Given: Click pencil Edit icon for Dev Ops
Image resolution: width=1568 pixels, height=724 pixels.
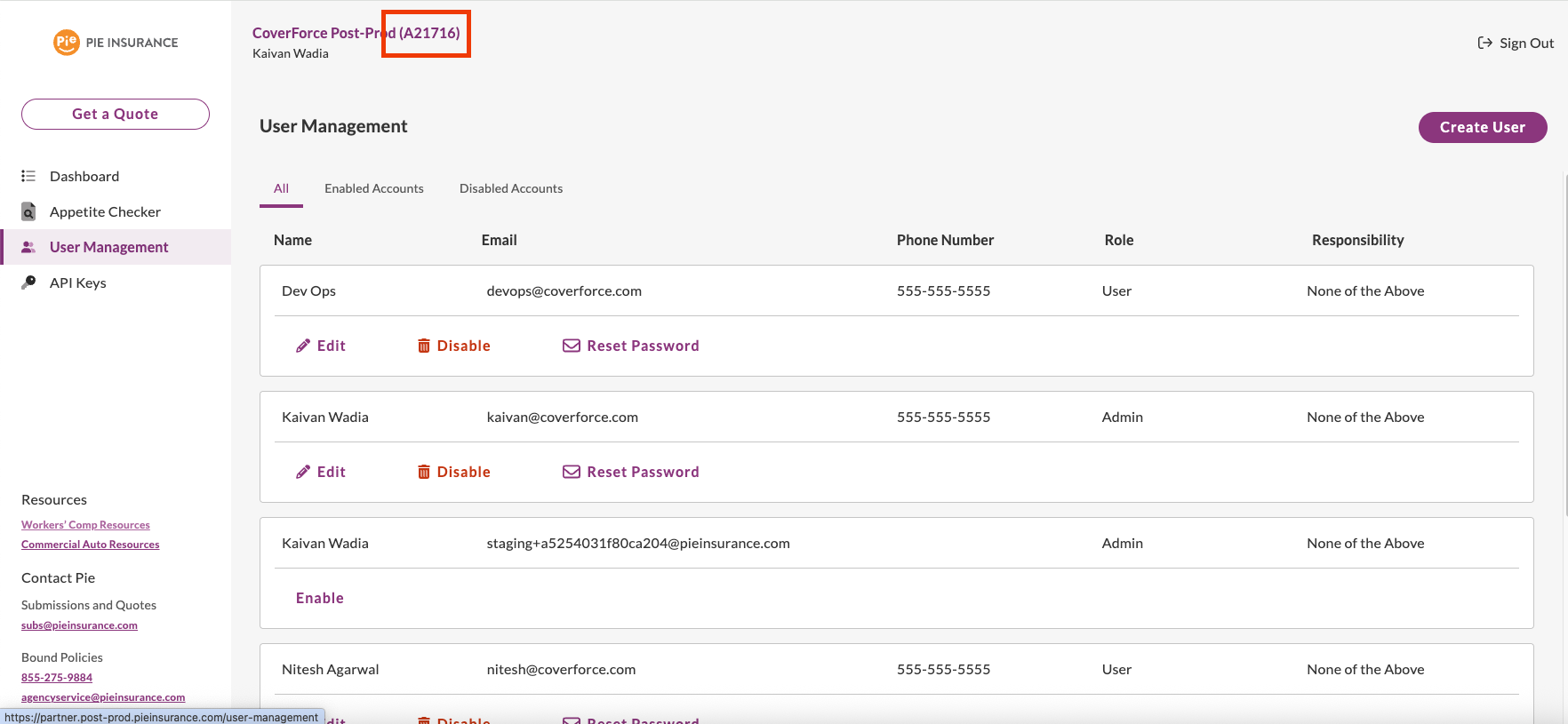Looking at the screenshot, I should (303, 346).
